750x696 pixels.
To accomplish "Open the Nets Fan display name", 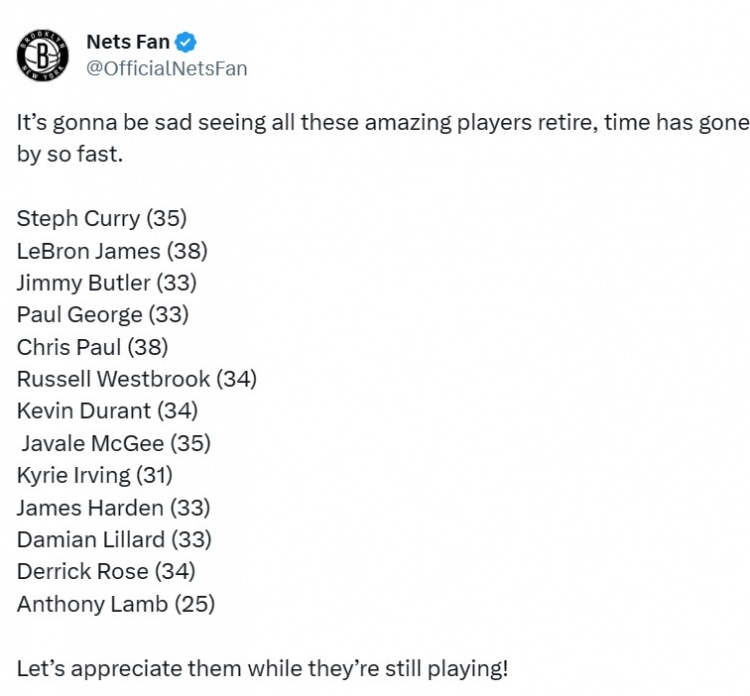I will coord(128,42).
